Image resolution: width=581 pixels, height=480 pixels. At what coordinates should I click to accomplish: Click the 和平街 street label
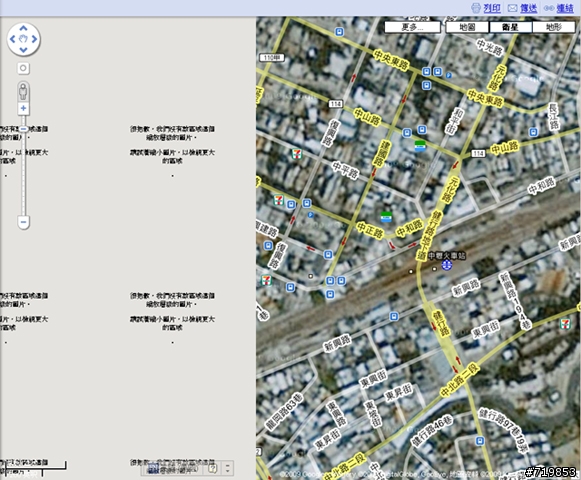tap(455, 122)
